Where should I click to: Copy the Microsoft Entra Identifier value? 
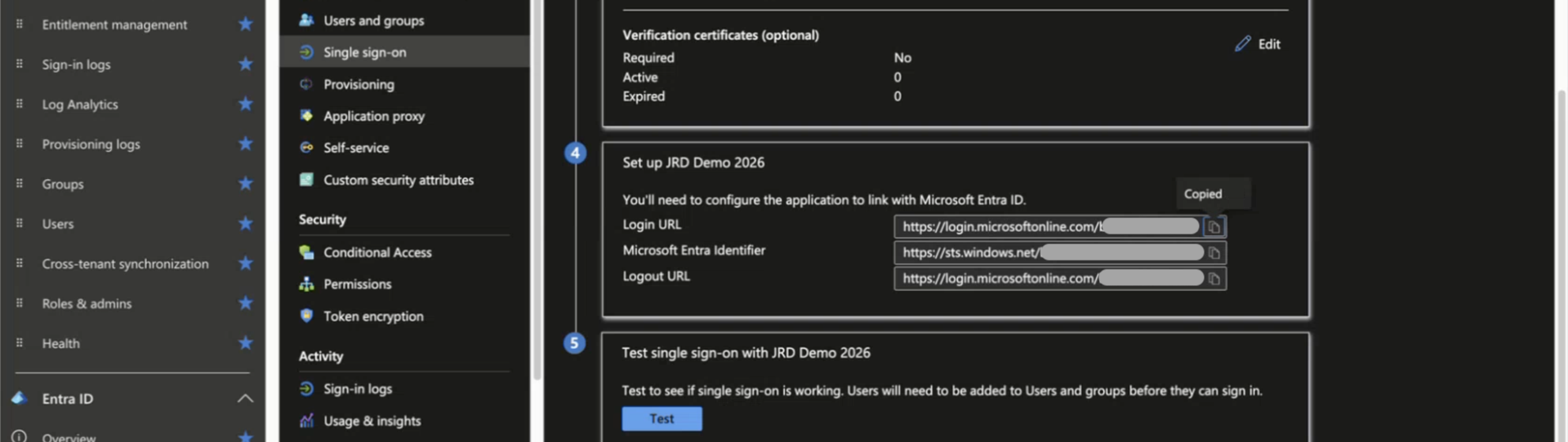[1214, 252]
